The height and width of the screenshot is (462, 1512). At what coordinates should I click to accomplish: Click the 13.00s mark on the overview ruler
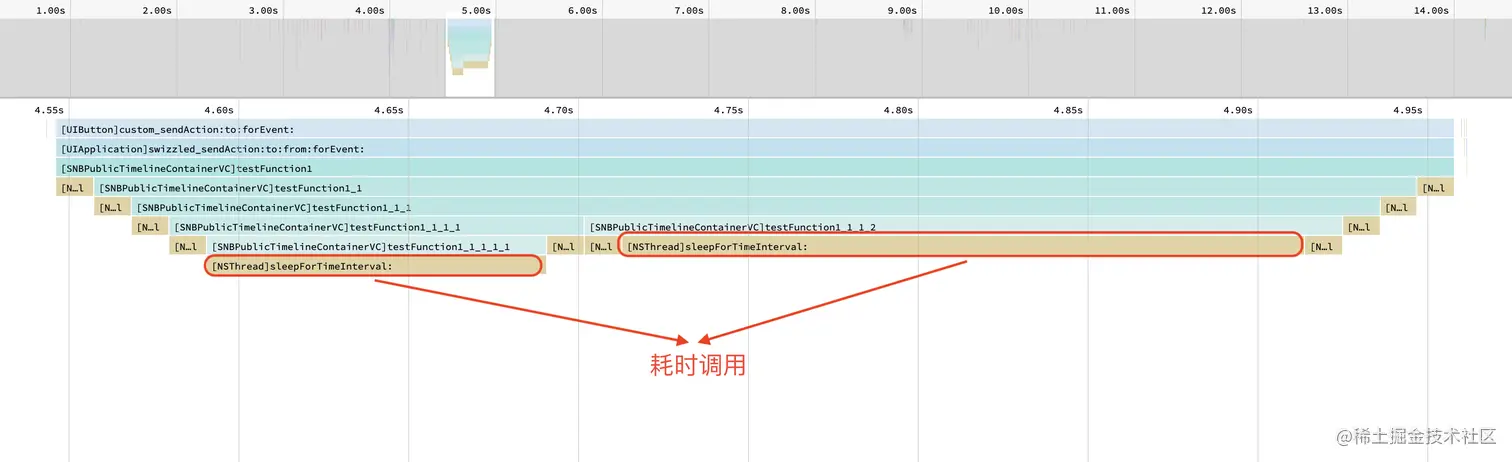[1325, 10]
